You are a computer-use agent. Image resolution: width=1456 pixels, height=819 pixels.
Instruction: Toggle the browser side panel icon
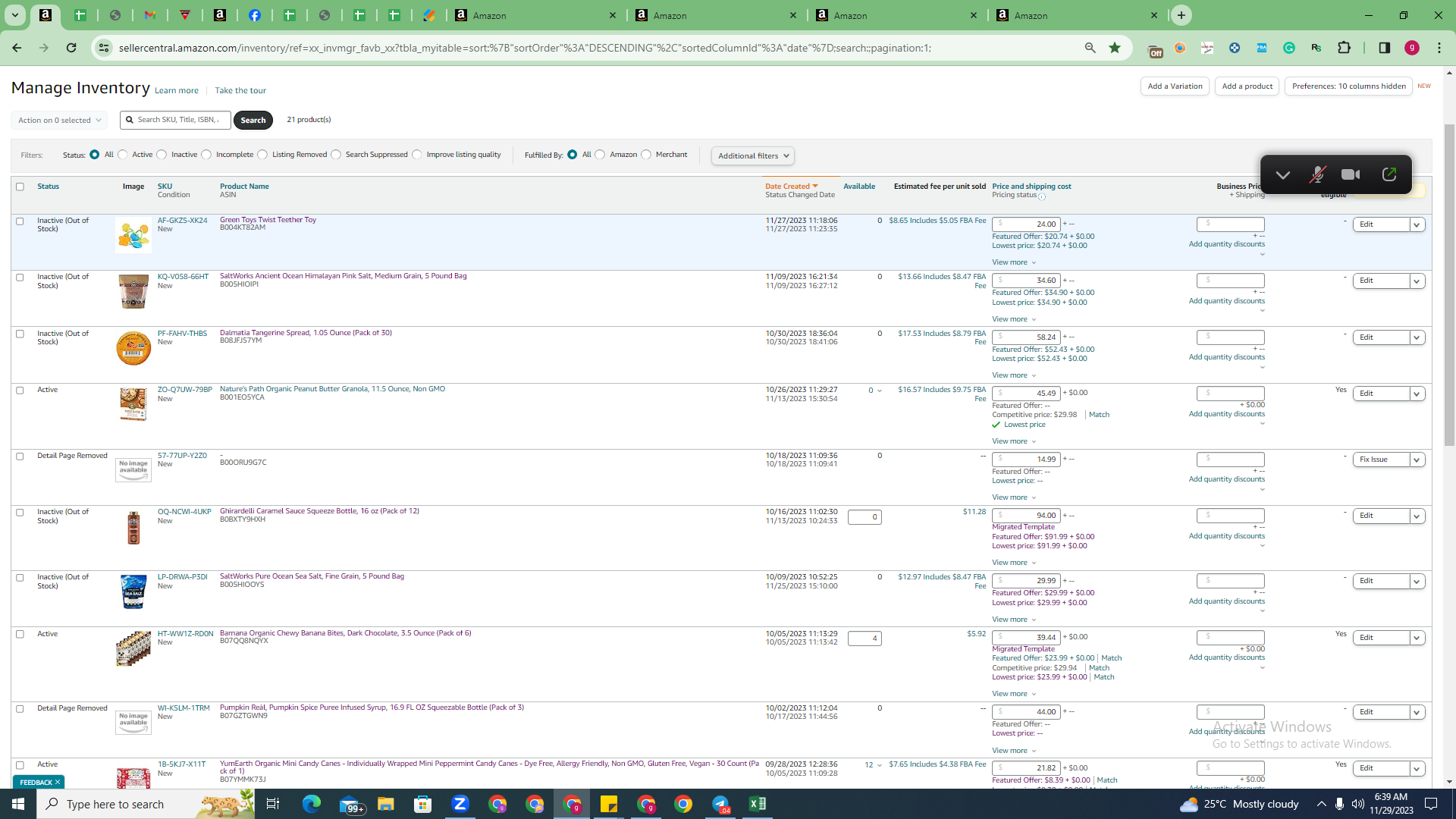[x=1385, y=48]
